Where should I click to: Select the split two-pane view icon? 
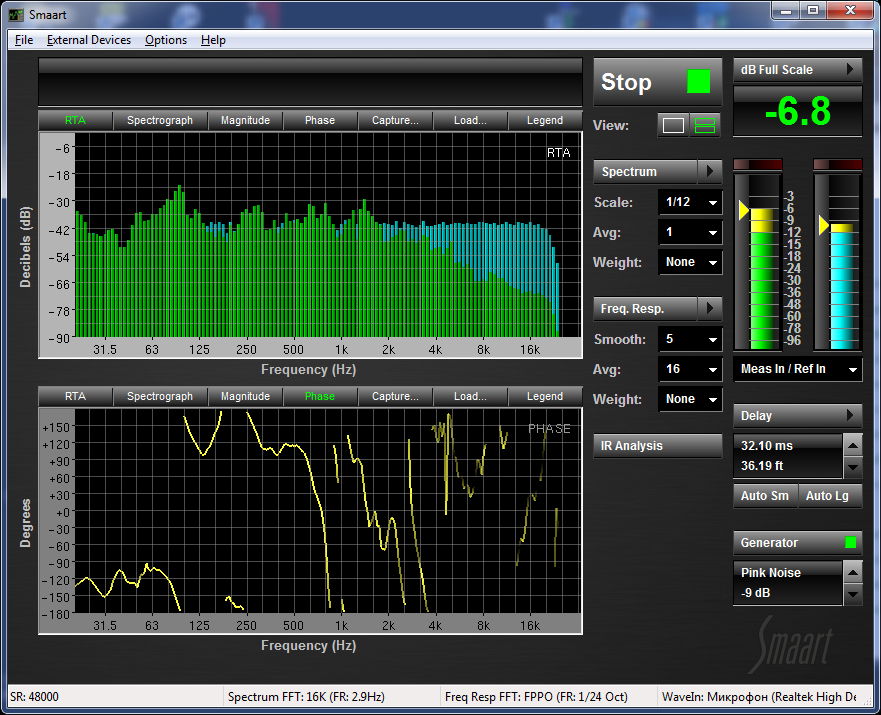coord(706,126)
